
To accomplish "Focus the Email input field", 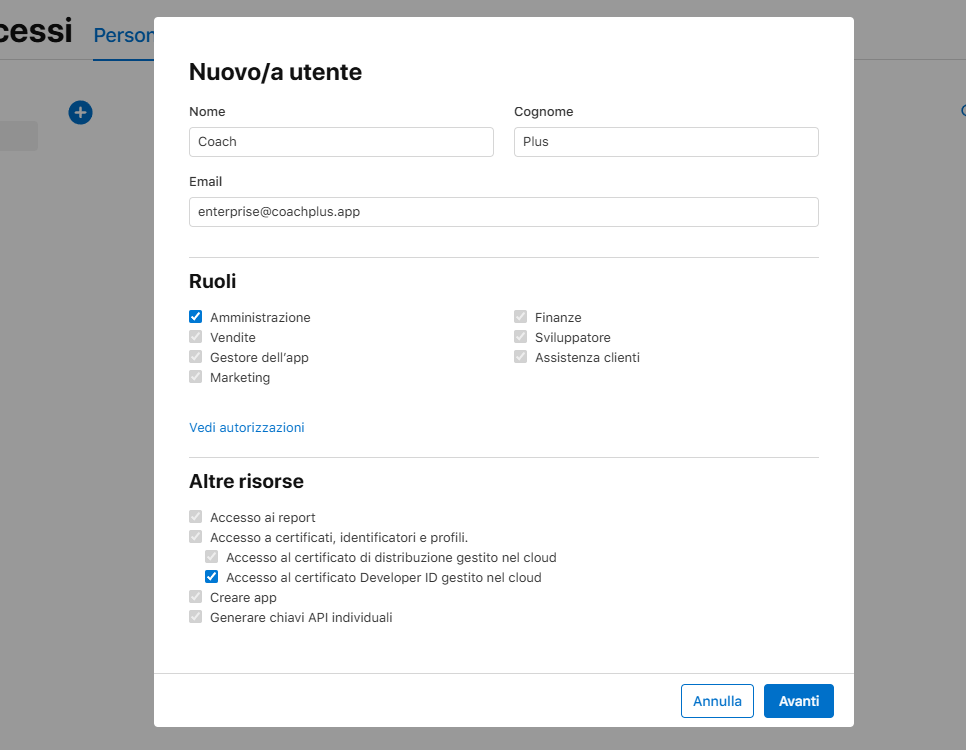I will point(504,212).
